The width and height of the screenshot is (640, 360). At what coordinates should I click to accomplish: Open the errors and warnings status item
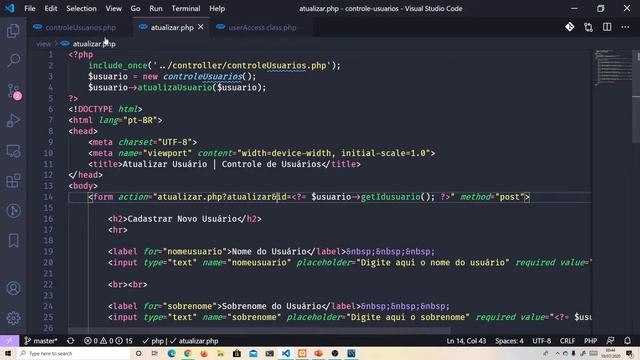[108, 340]
